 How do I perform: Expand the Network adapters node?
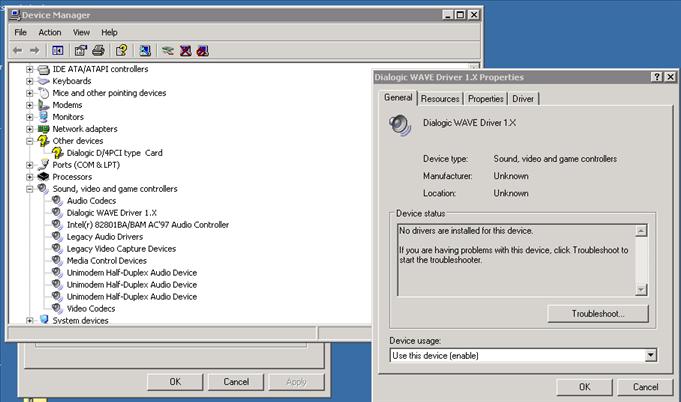click(x=30, y=129)
